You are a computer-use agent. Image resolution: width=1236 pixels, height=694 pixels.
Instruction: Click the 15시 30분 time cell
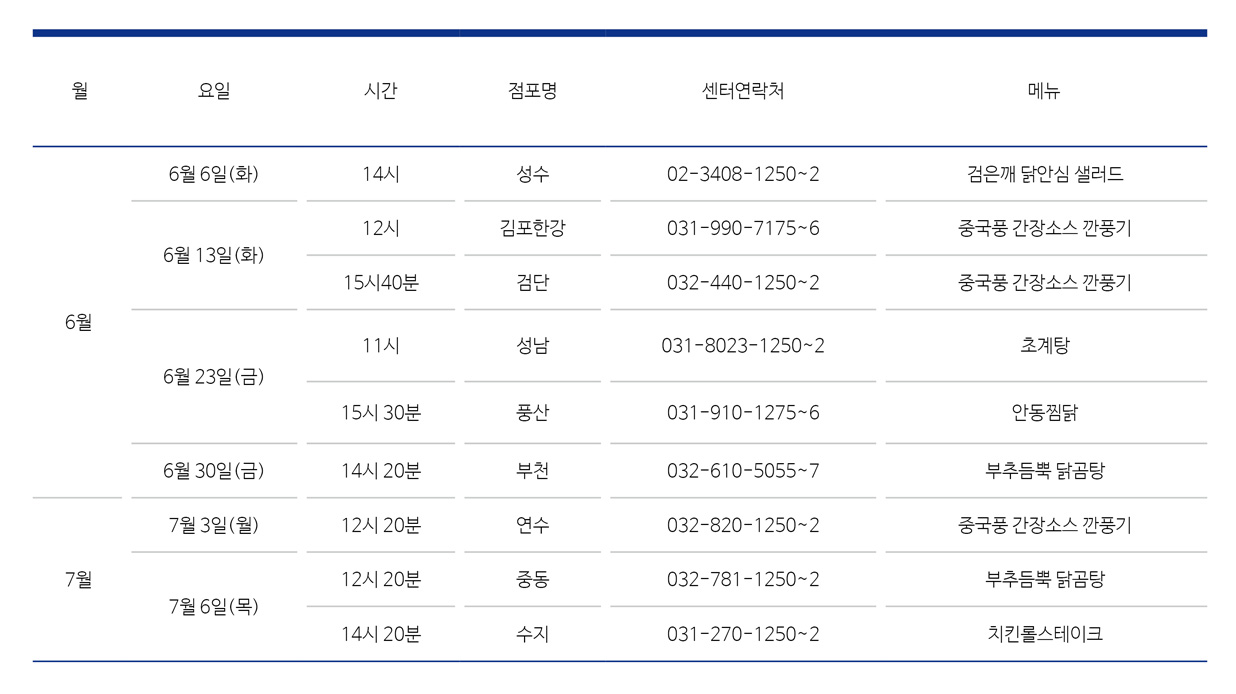point(381,412)
